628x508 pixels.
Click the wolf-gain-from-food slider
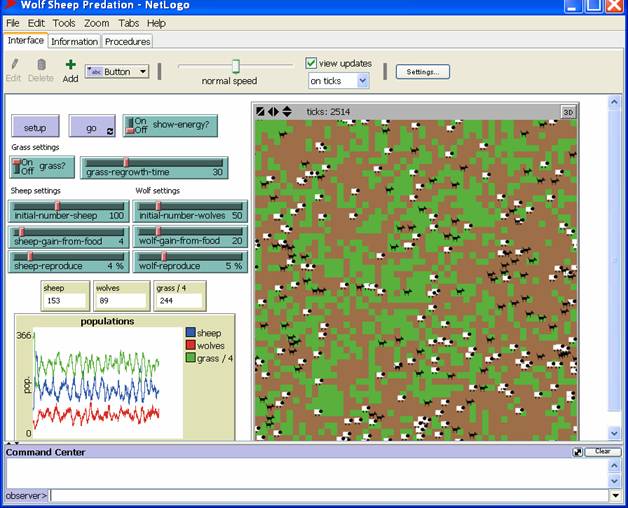(191, 236)
